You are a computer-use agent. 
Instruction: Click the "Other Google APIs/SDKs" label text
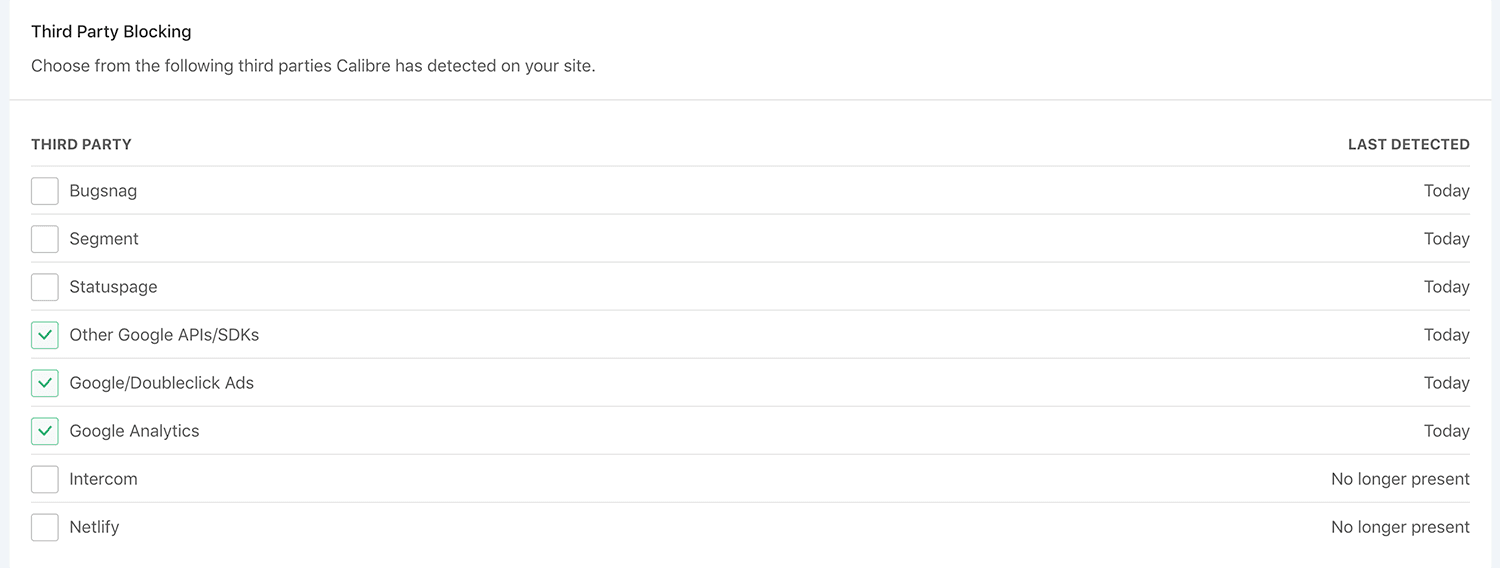coord(164,335)
